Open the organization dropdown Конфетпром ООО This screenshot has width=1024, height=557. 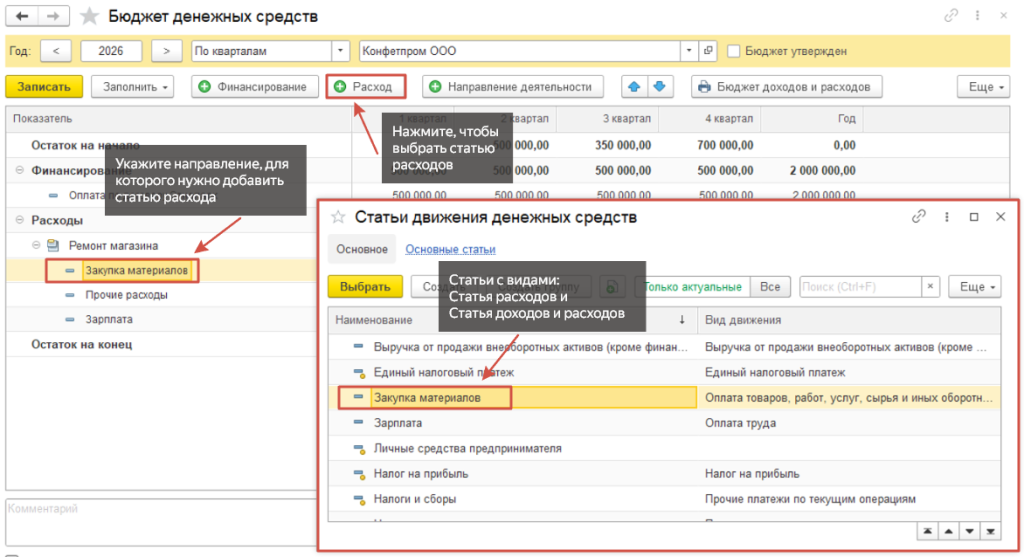(x=689, y=51)
